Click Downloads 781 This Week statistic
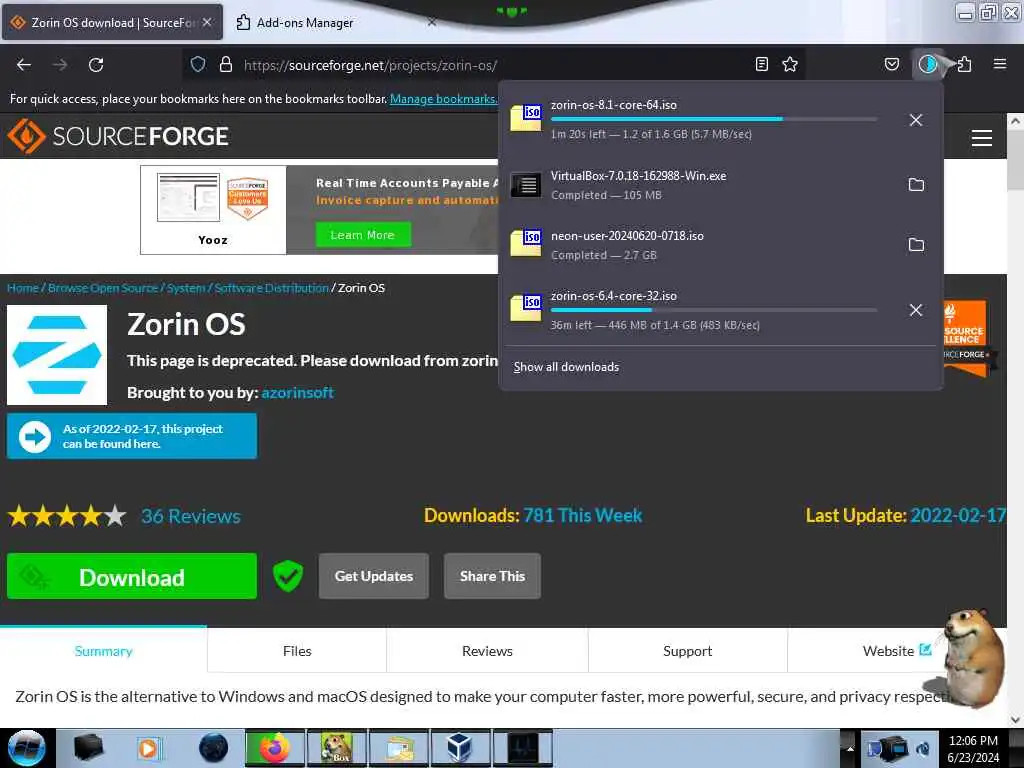1024x768 pixels. [x=533, y=515]
